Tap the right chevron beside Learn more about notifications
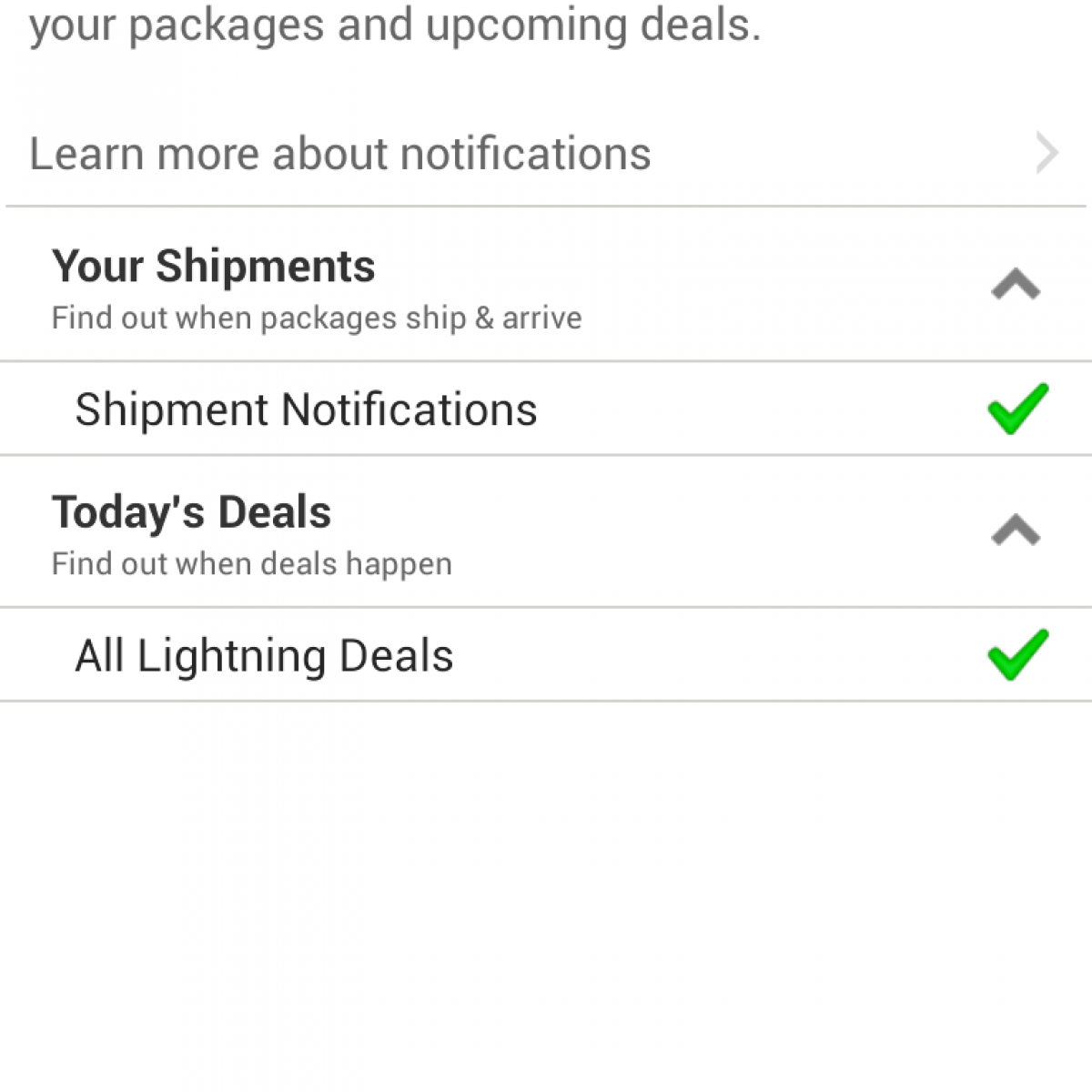This screenshot has width=1092, height=1092. [1046, 153]
